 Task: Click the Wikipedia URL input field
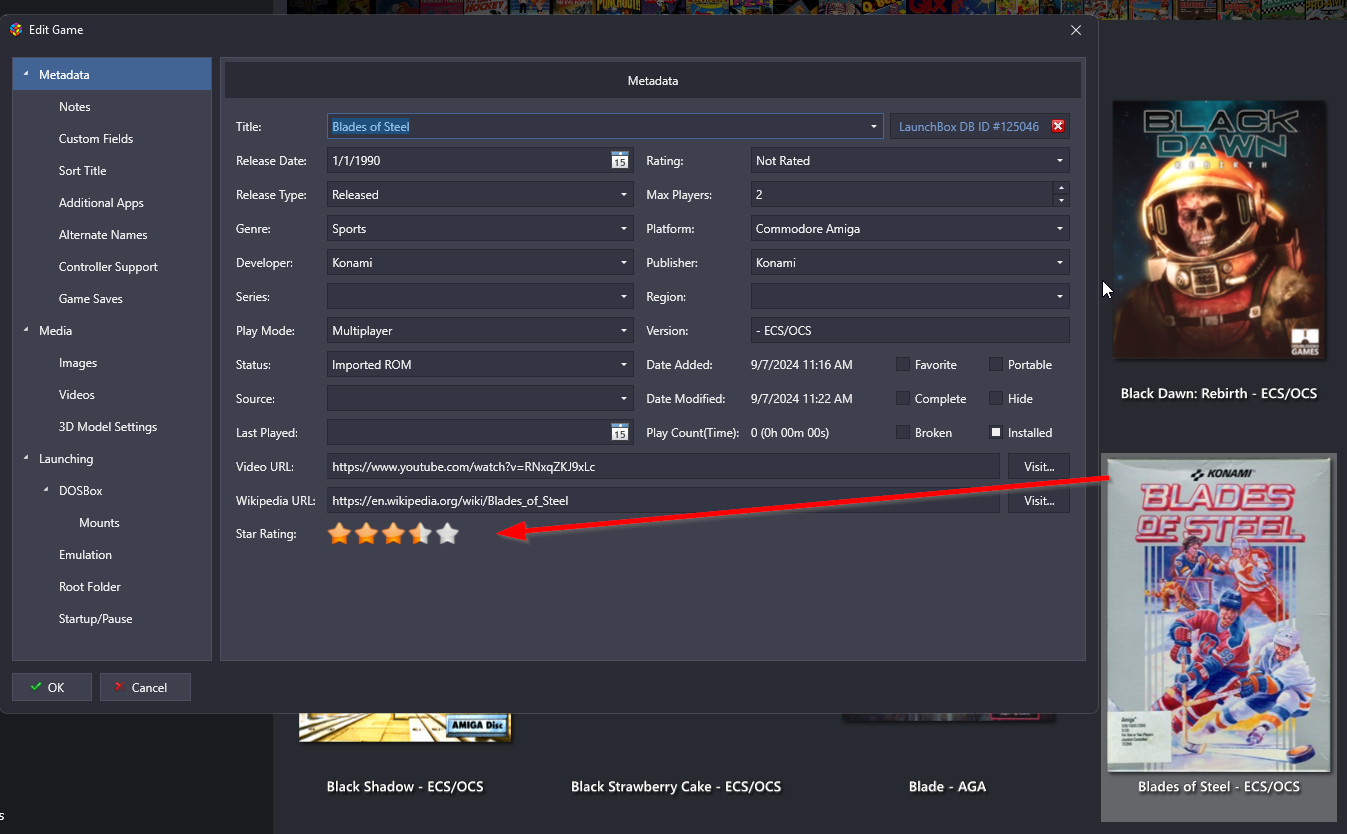[x=663, y=500]
